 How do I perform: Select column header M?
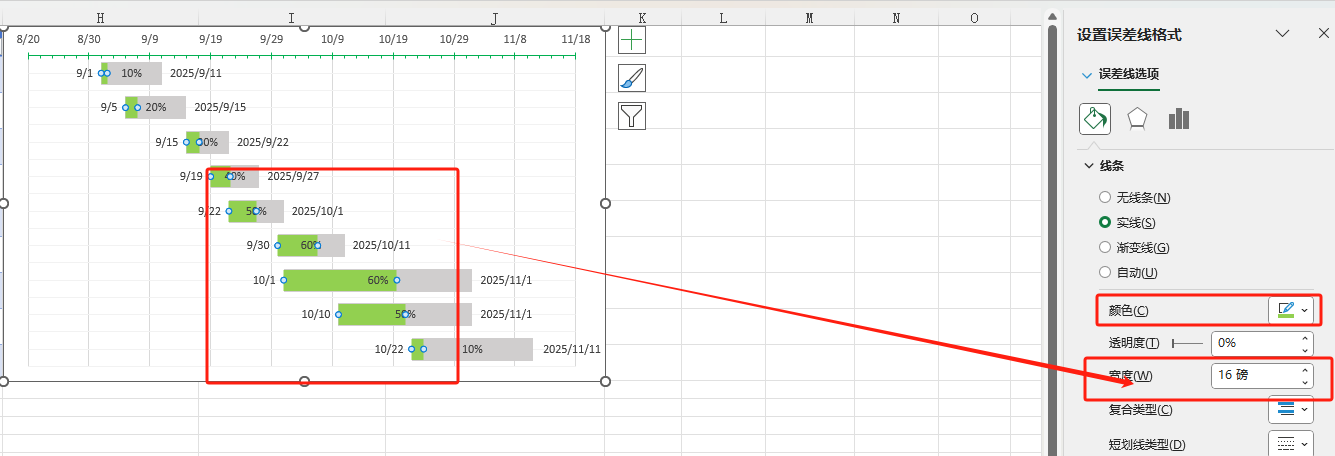click(809, 18)
